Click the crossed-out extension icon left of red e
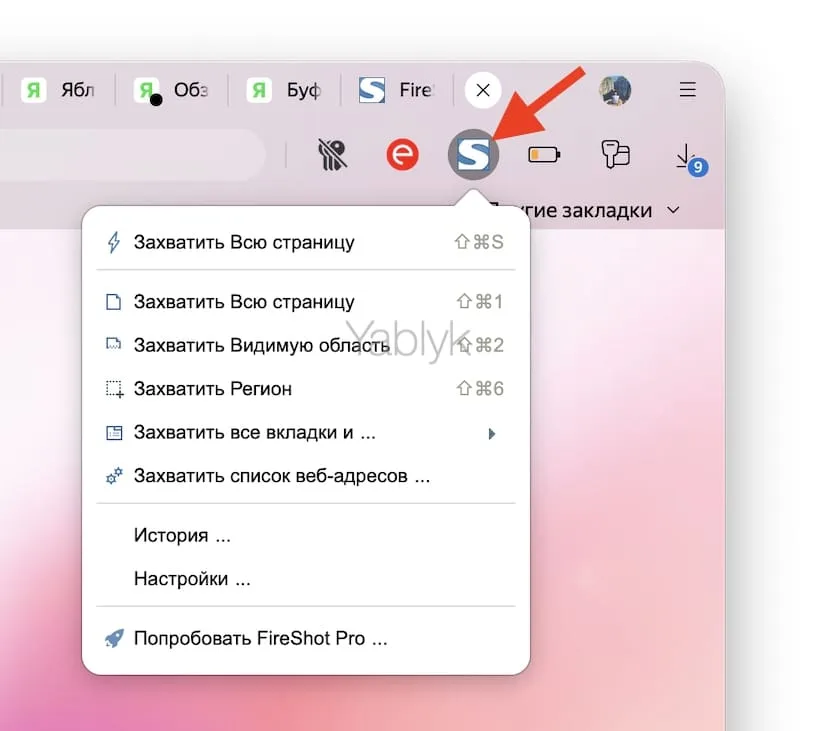Image resolution: width=815 pixels, height=731 pixels. (x=332, y=155)
